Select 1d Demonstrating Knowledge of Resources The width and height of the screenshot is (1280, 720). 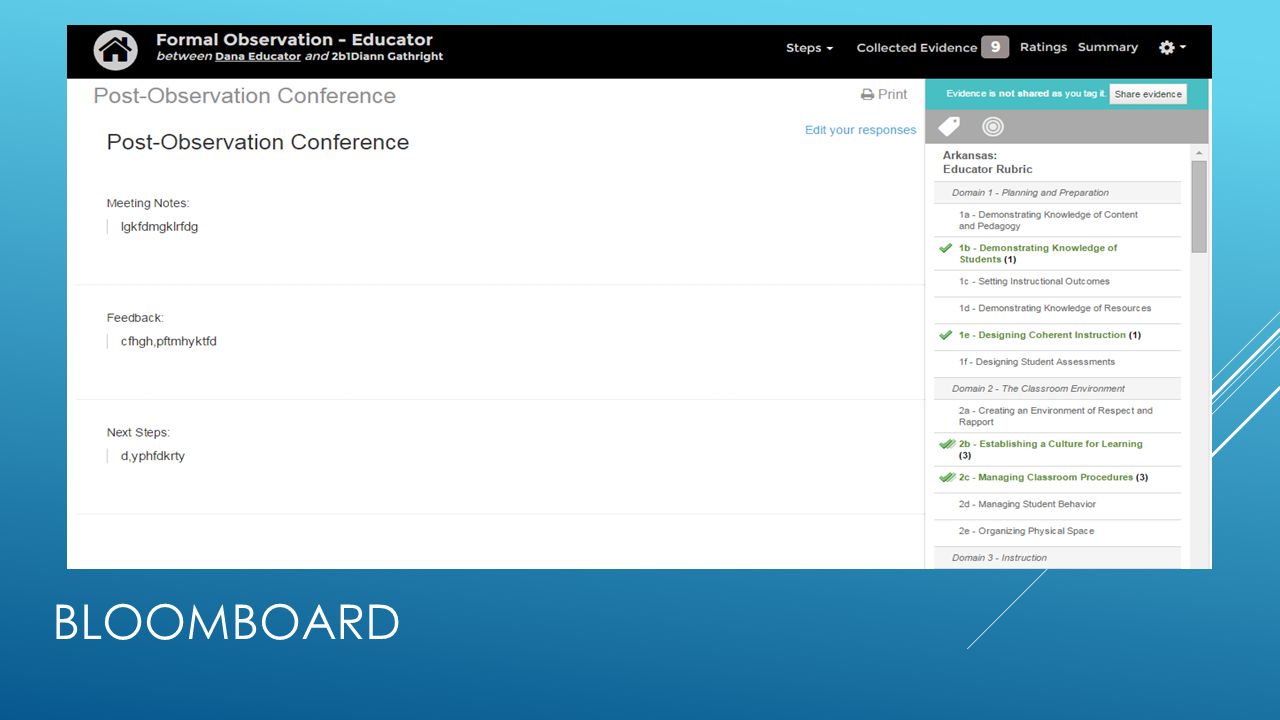point(1057,309)
